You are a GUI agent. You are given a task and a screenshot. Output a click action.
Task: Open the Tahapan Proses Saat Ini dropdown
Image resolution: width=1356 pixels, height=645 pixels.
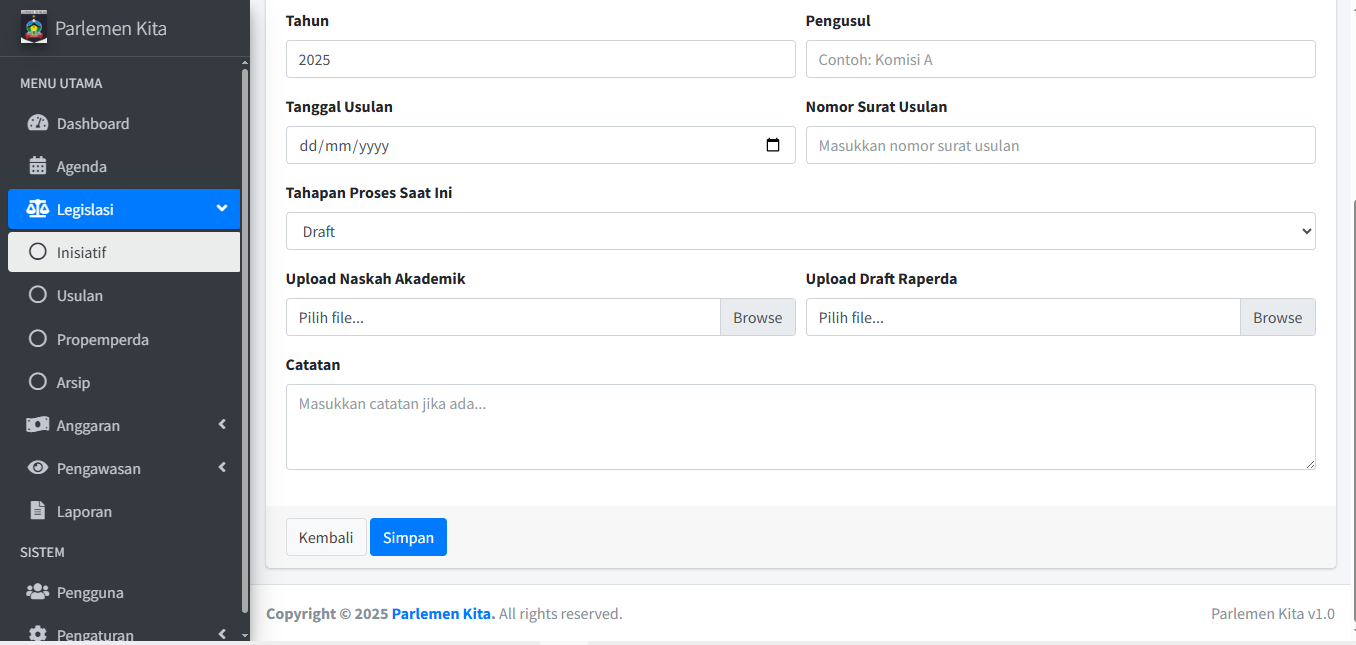pos(800,231)
